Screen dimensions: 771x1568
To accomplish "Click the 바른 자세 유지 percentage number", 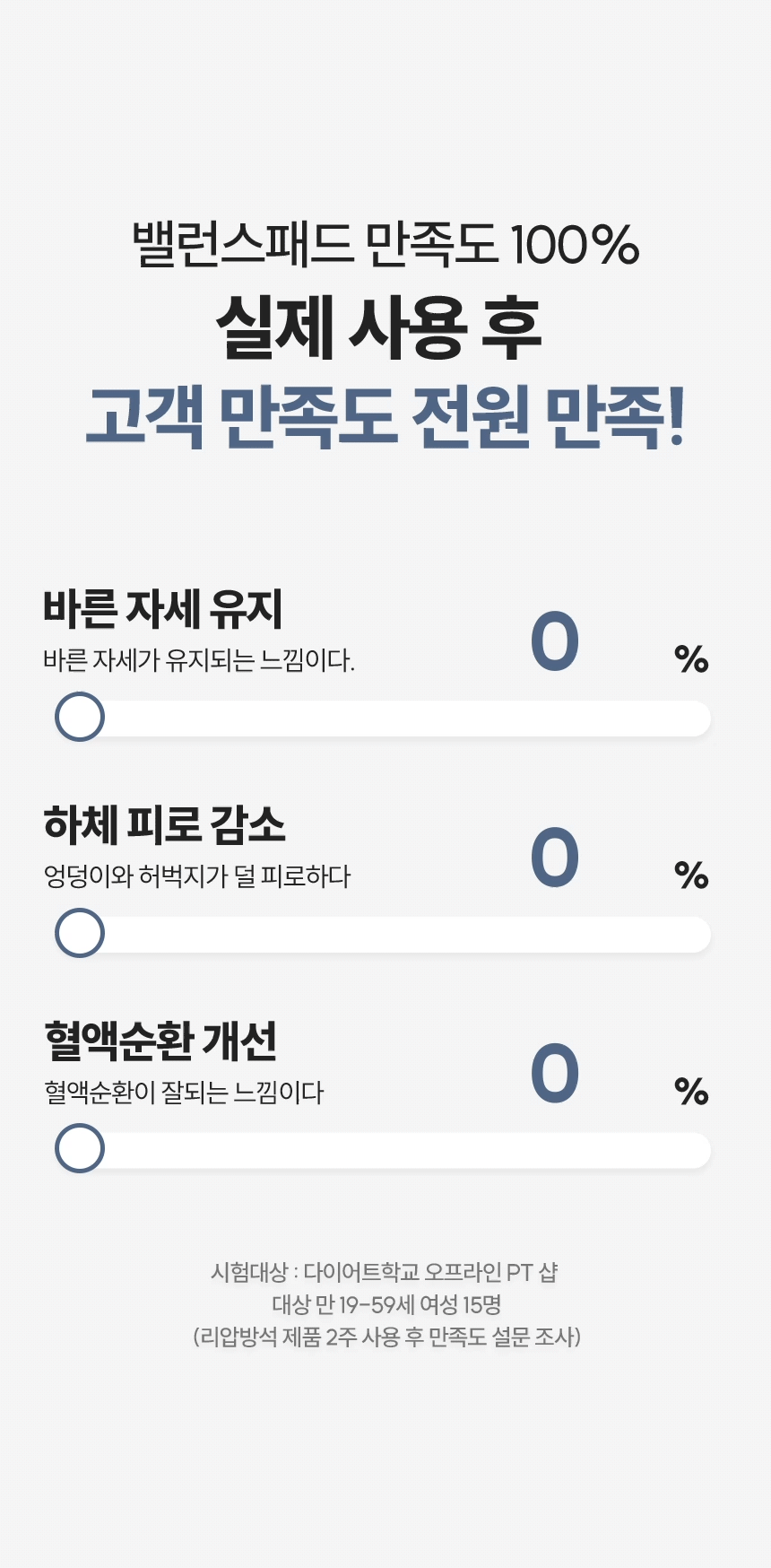I will coord(555,641).
